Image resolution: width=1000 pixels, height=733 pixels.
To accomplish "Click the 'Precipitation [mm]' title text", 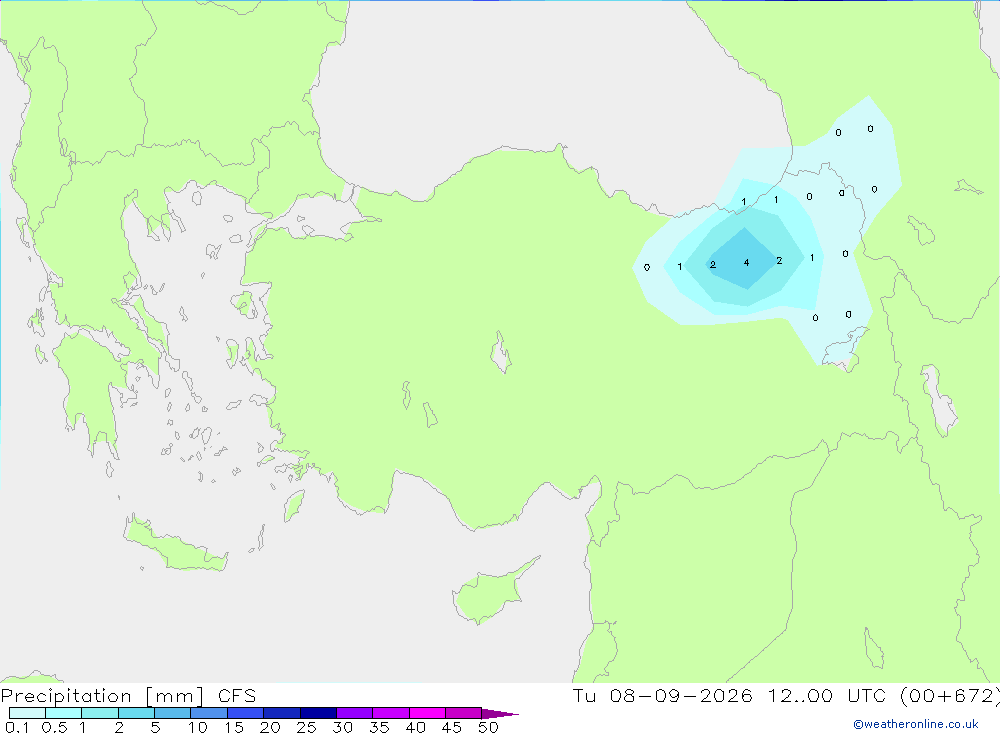I will (102, 696).
